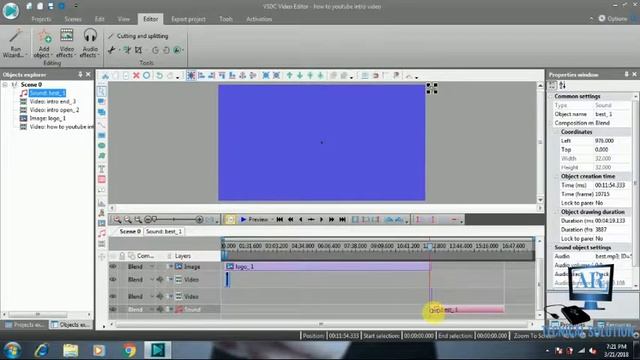Open Google Chrome from the taskbar
The height and width of the screenshot is (360, 640).
(129, 350)
